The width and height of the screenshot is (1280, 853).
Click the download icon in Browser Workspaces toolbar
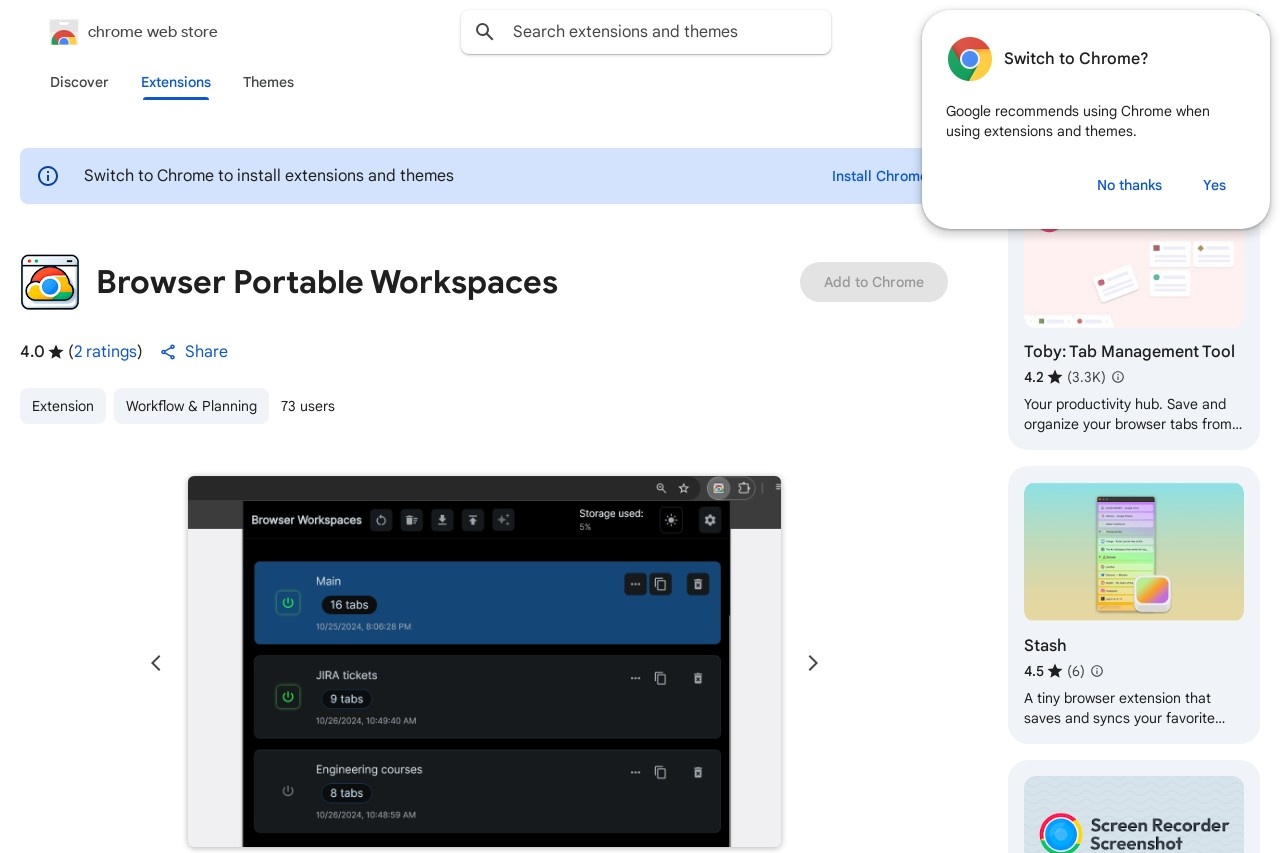point(442,520)
